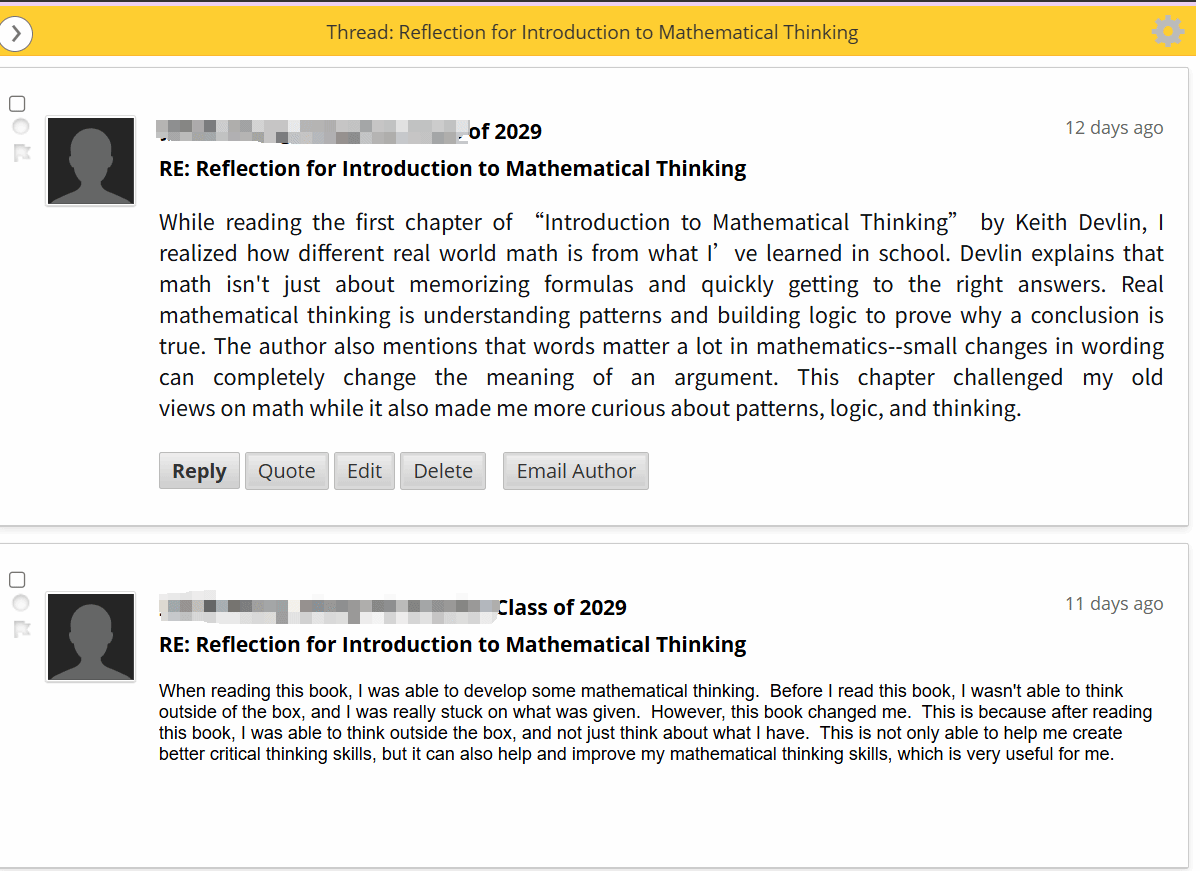The image size is (1200, 871).
Task: Flag the post from 12 days ago
Action: (21, 153)
